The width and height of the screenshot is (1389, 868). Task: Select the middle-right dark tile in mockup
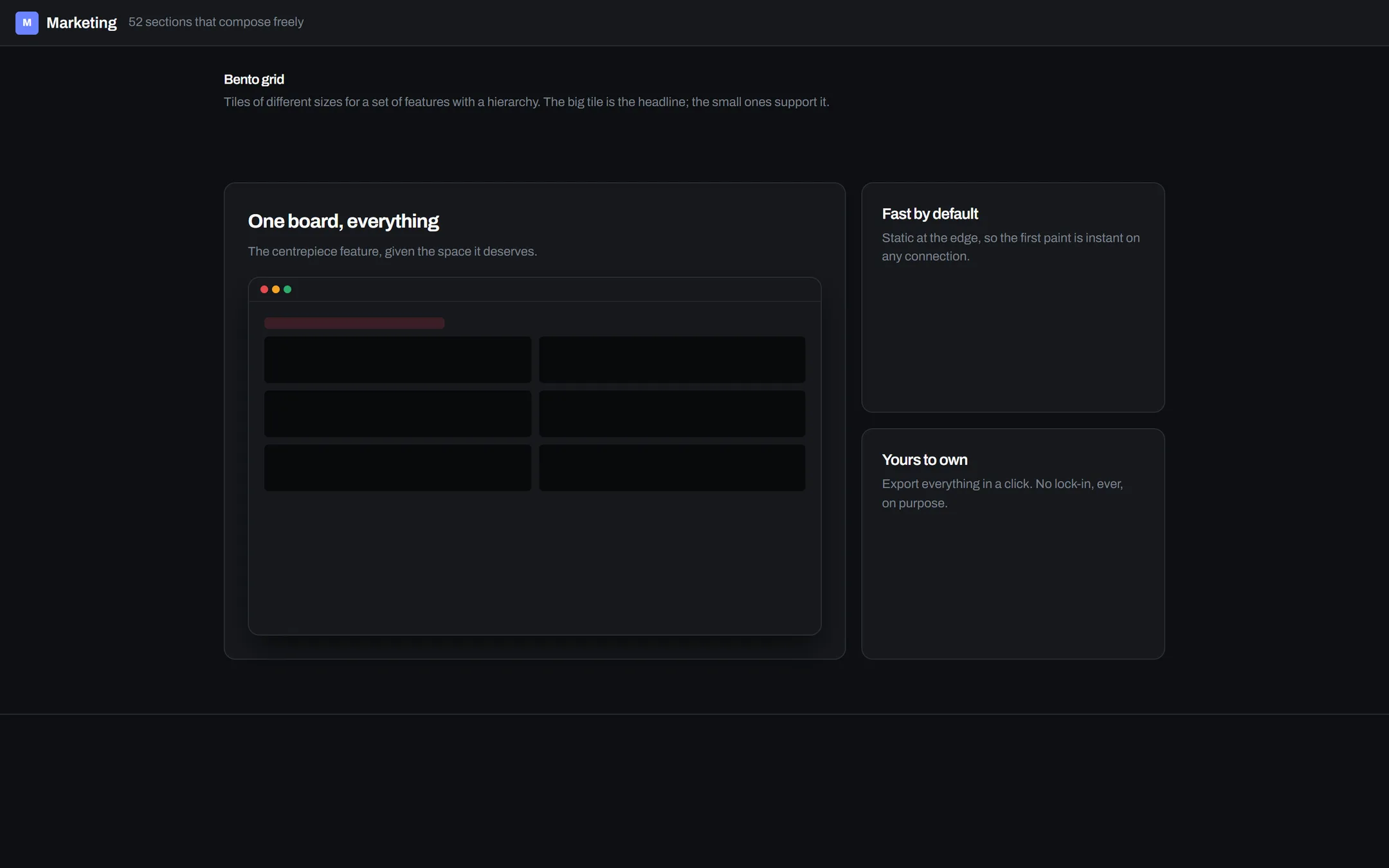point(672,413)
